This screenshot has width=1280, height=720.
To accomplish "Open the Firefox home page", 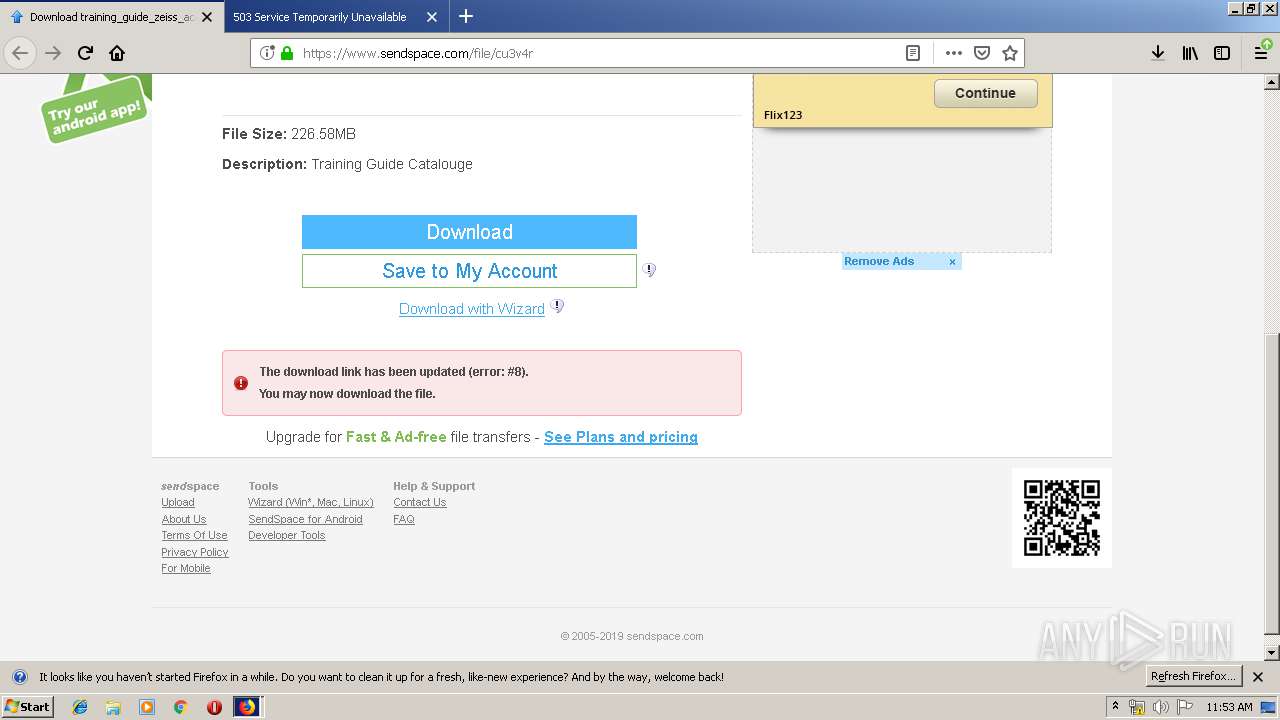I will tap(117, 53).
